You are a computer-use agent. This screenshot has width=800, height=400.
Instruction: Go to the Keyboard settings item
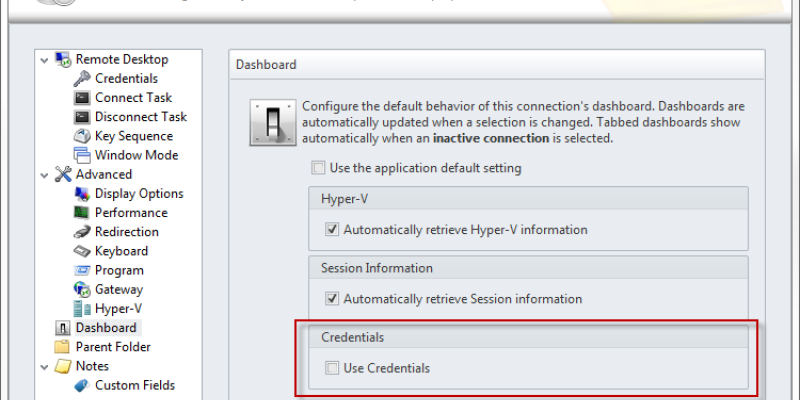click(121, 251)
